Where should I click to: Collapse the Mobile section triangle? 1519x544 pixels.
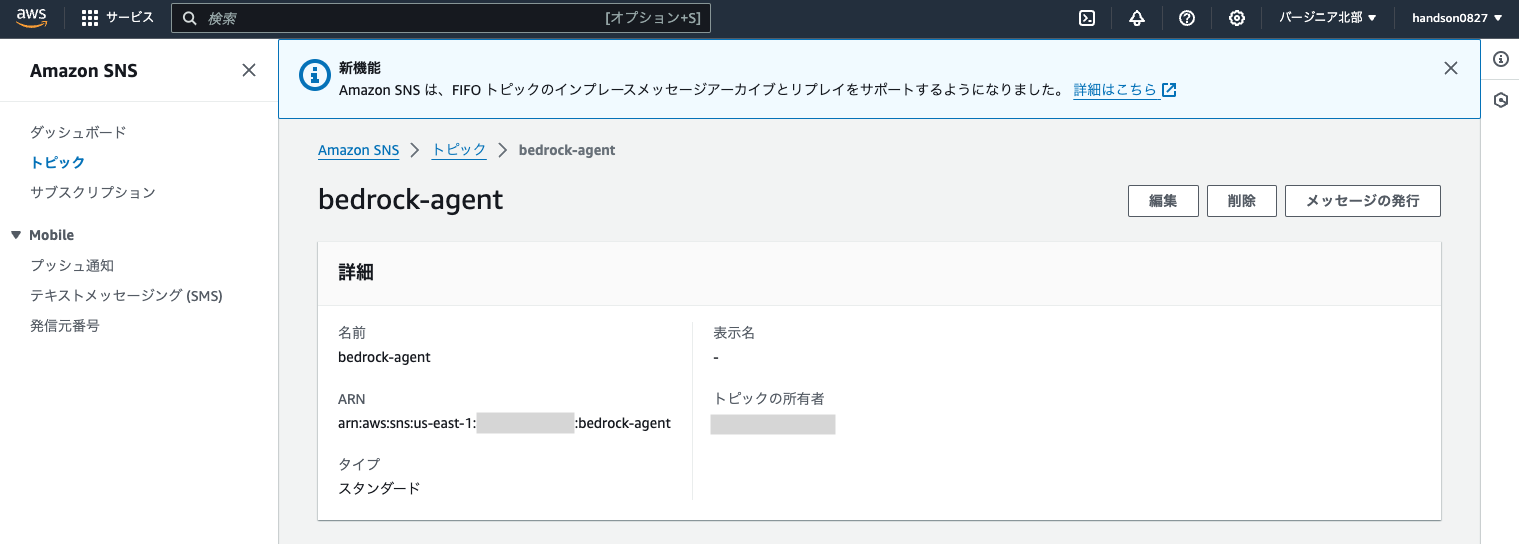click(16, 235)
